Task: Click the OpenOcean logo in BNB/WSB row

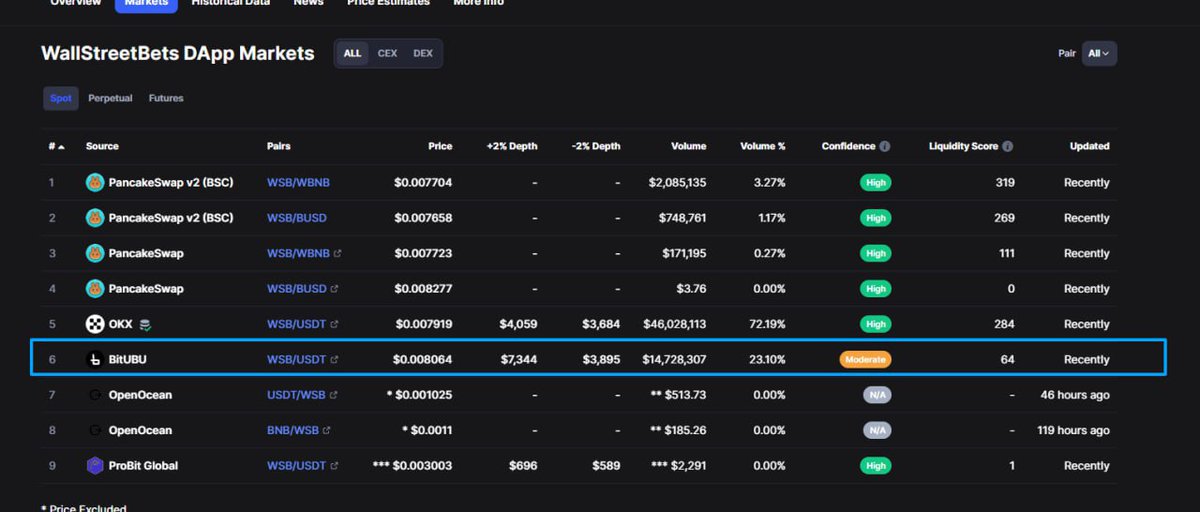Action: pos(95,430)
